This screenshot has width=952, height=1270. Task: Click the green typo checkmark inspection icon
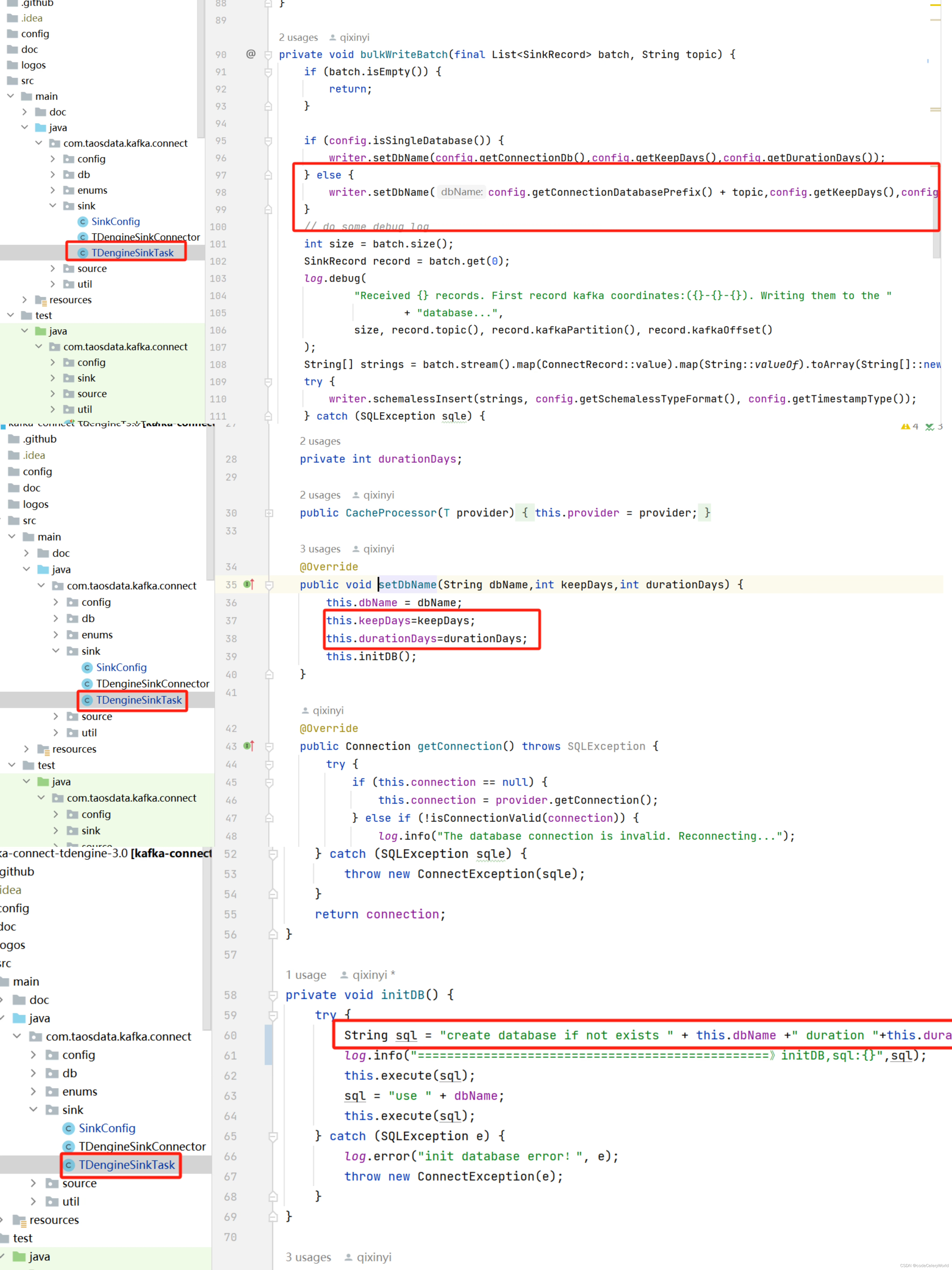pyautogui.click(x=929, y=427)
